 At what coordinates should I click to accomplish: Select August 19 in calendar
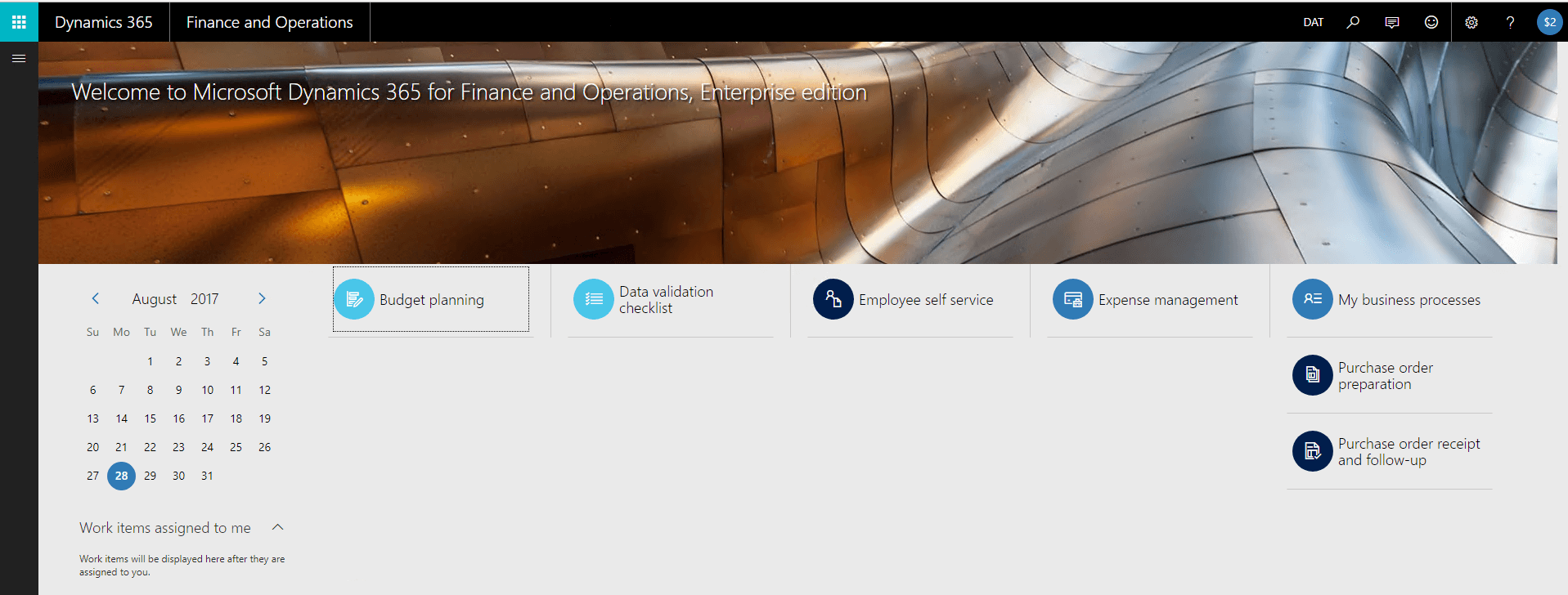coord(264,418)
